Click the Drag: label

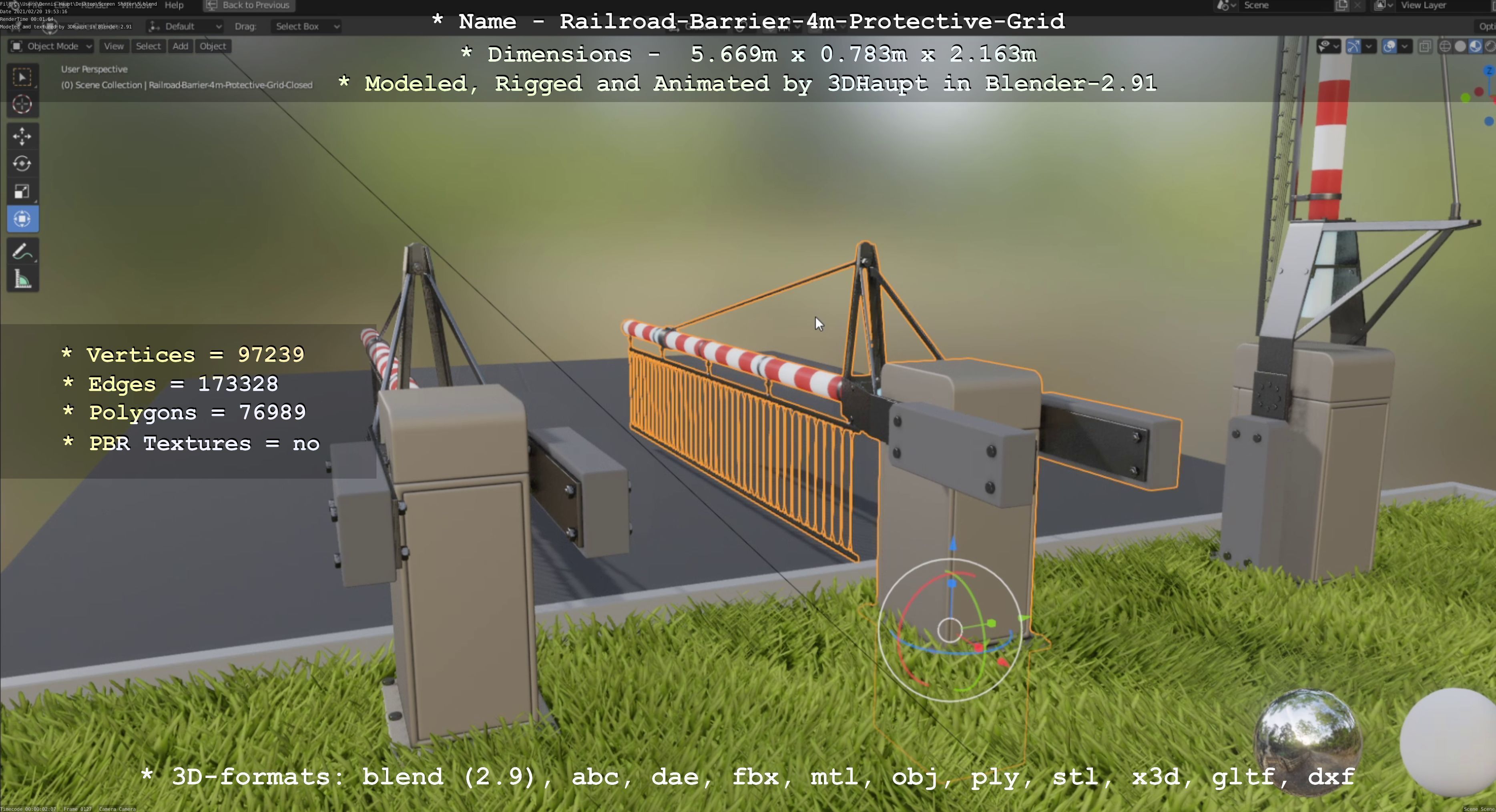245,26
